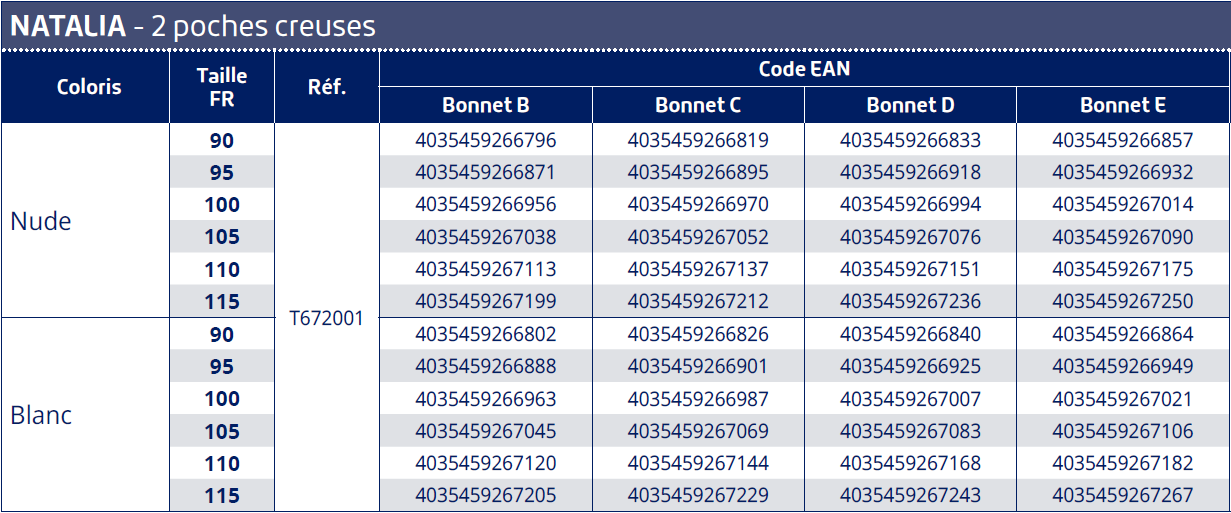Click the Taille FR column header
The height and width of the screenshot is (513, 1231).
click(x=222, y=87)
